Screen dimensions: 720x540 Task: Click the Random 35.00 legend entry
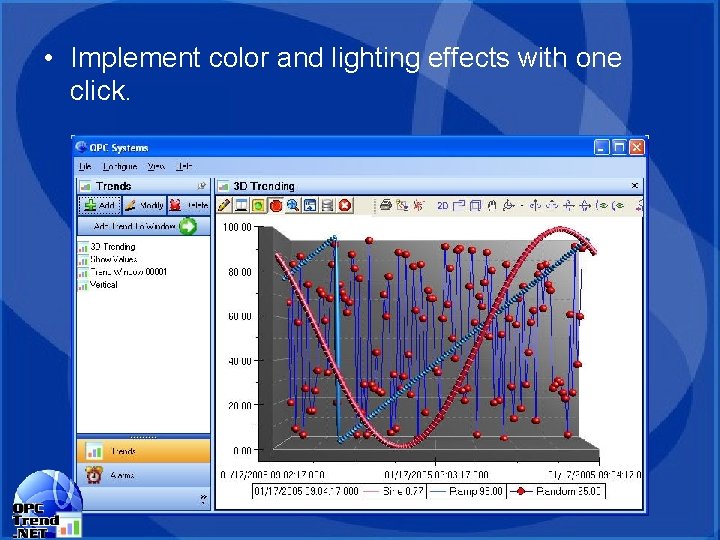click(x=556, y=491)
